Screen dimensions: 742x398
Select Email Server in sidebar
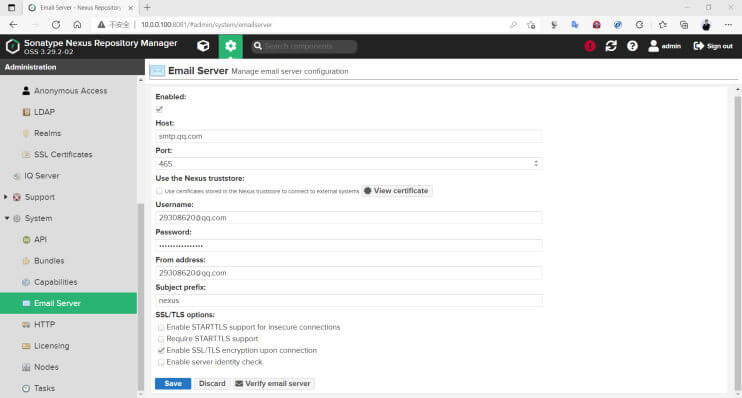[x=69, y=303]
